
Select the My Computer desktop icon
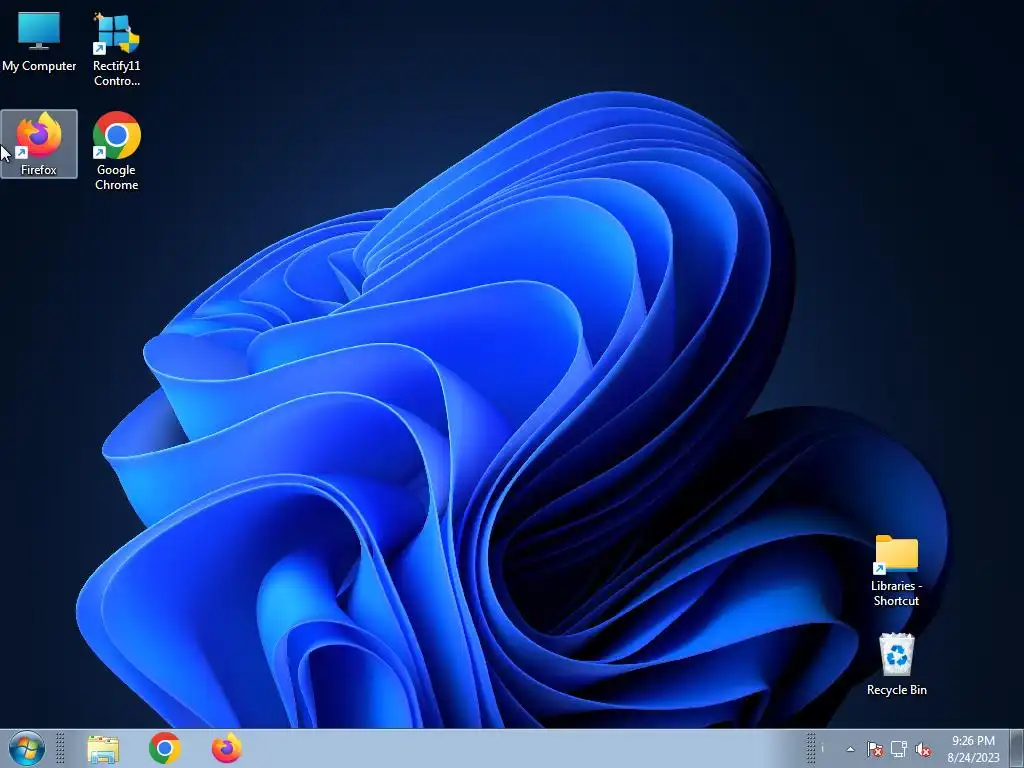(x=39, y=40)
